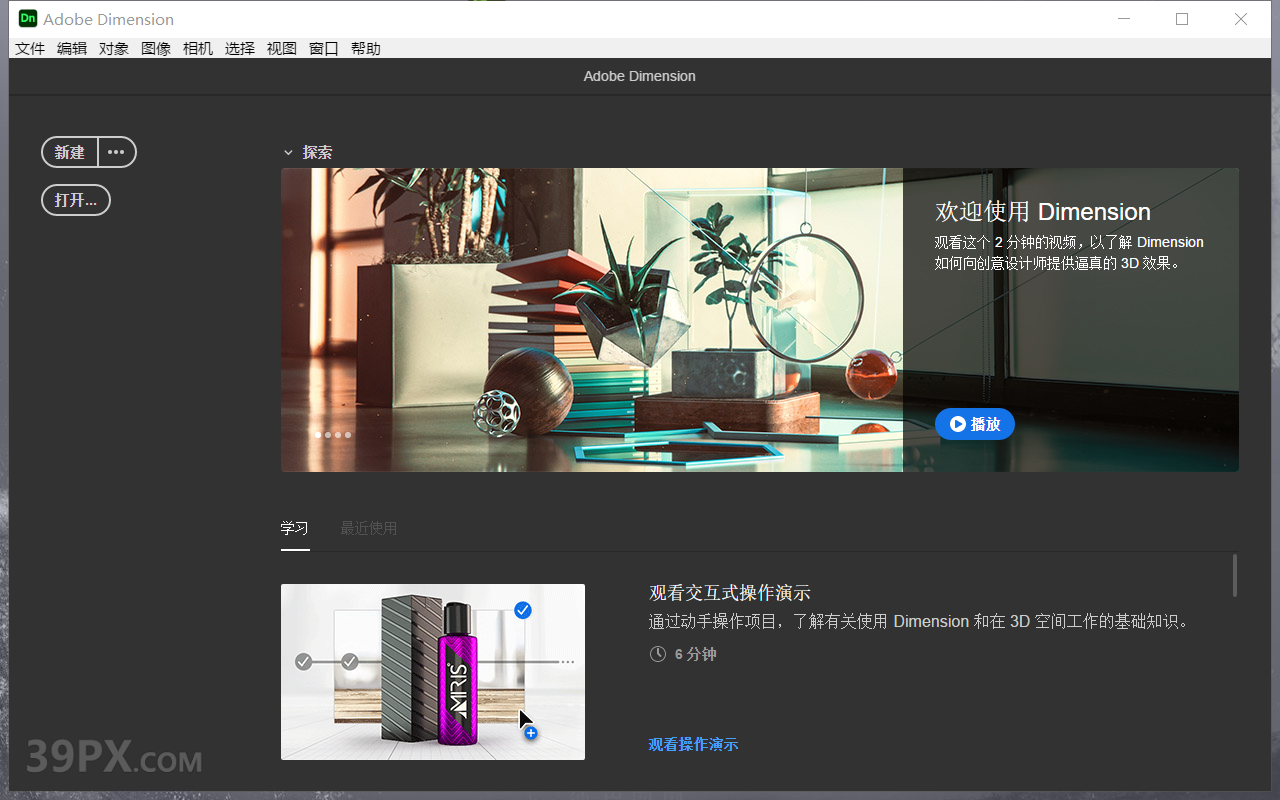Screen dimensions: 1280x800
Task: Open the 编辑 menu
Action: pyautogui.click(x=72, y=48)
